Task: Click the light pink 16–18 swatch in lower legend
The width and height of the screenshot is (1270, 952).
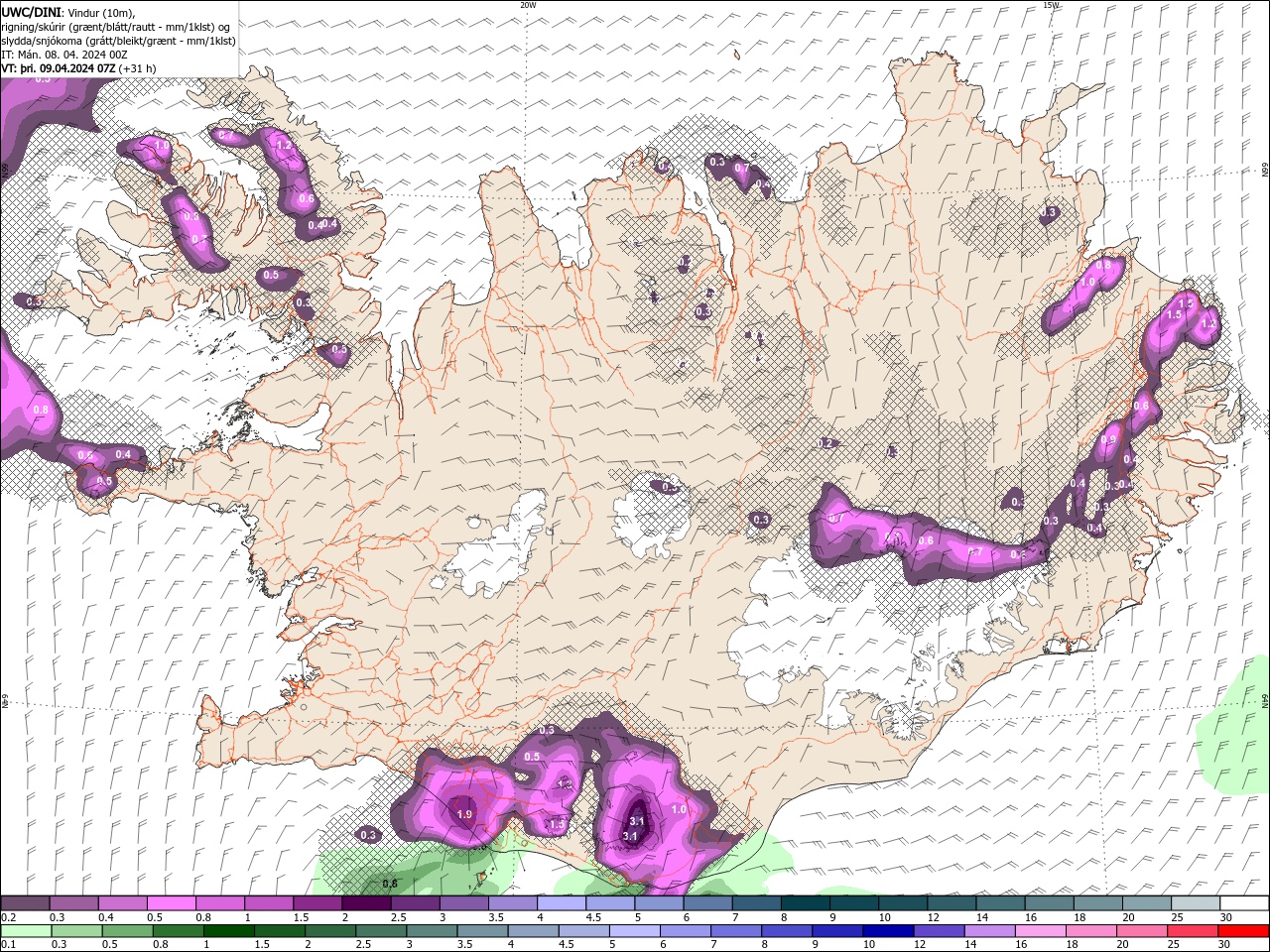Action: 1041,931
